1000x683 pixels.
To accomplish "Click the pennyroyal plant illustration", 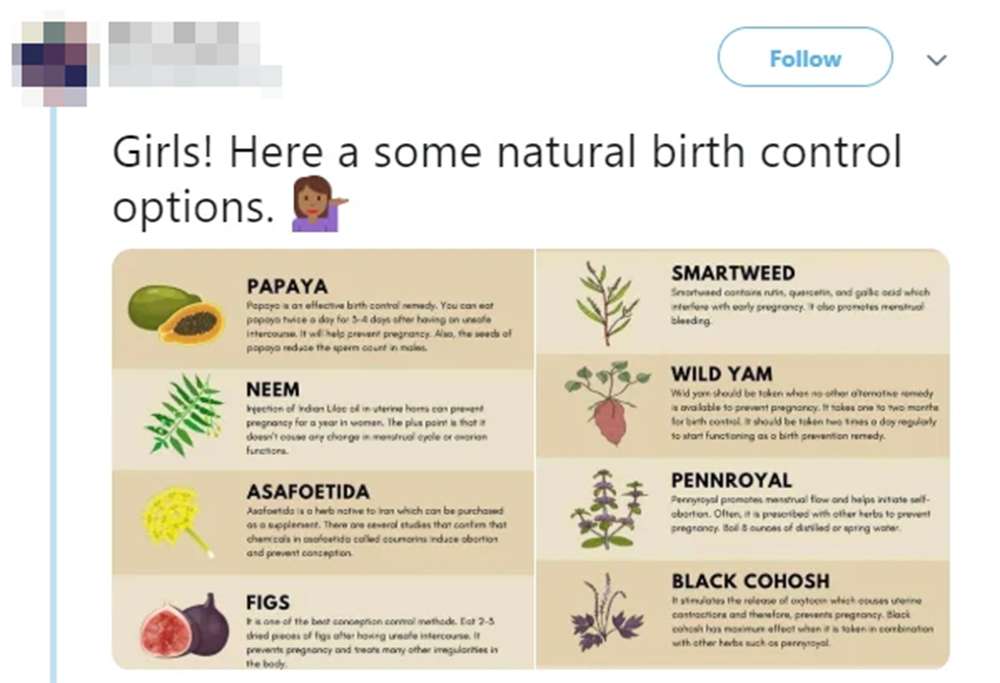I will pyautogui.click(x=607, y=509).
